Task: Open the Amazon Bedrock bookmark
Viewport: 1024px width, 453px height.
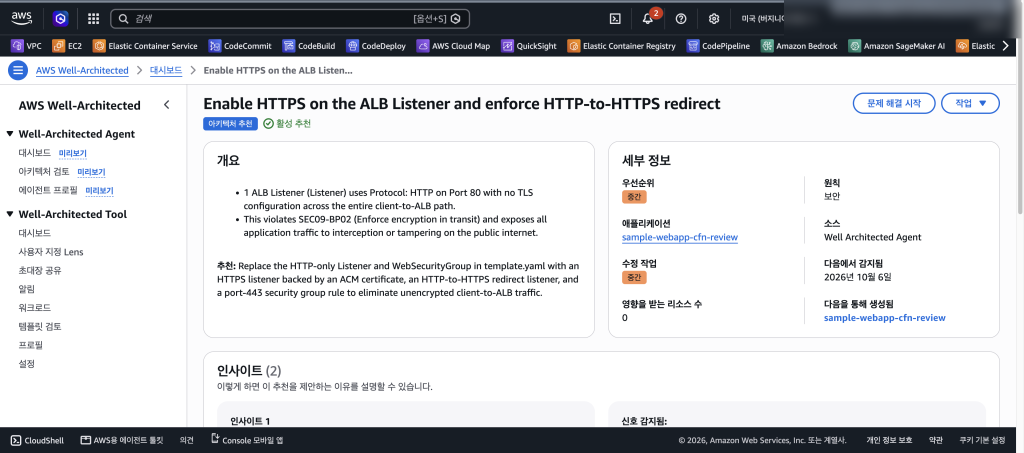Action: [799, 46]
